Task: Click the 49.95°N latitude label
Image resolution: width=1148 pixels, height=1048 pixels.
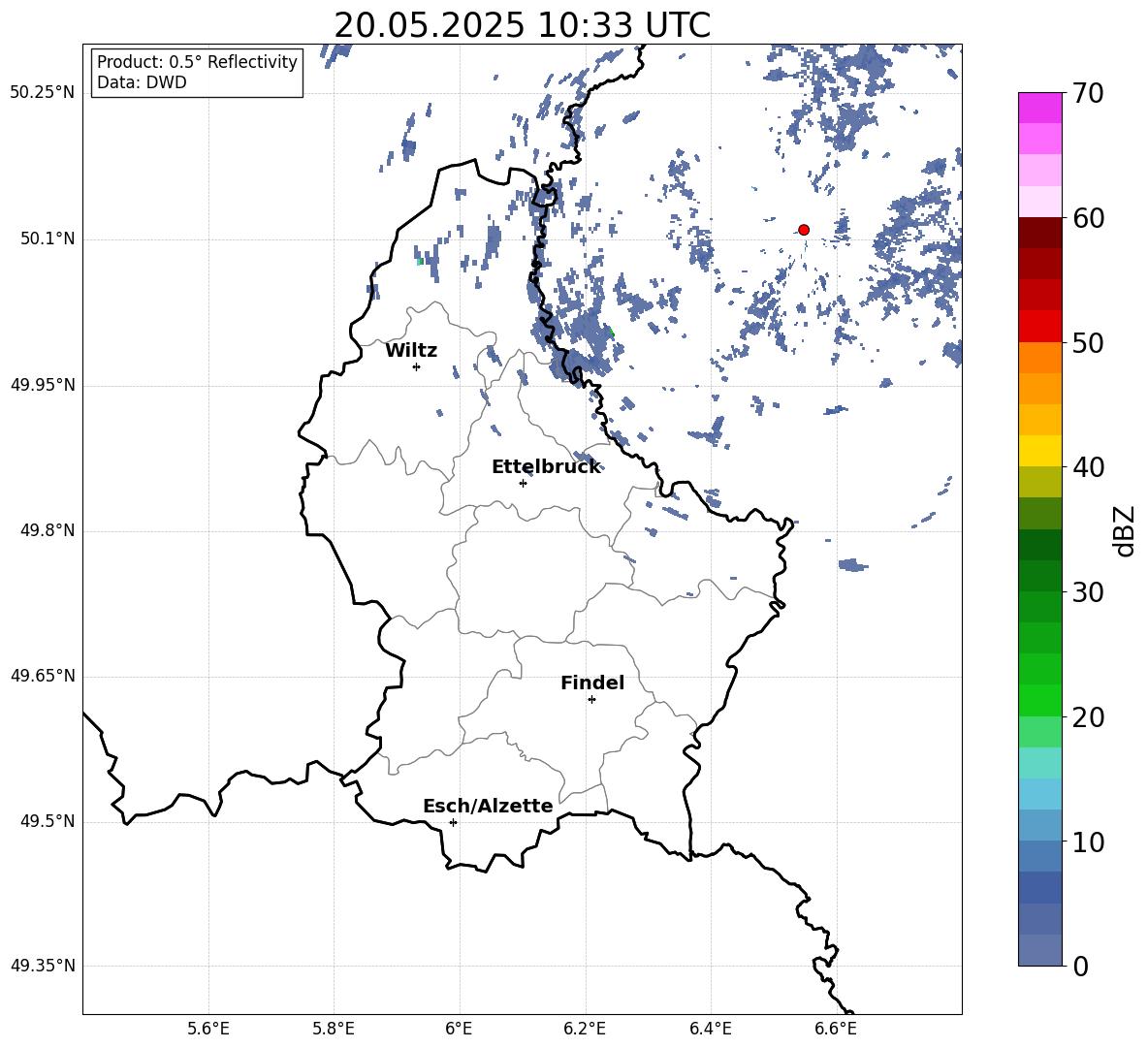Action: click(43, 384)
